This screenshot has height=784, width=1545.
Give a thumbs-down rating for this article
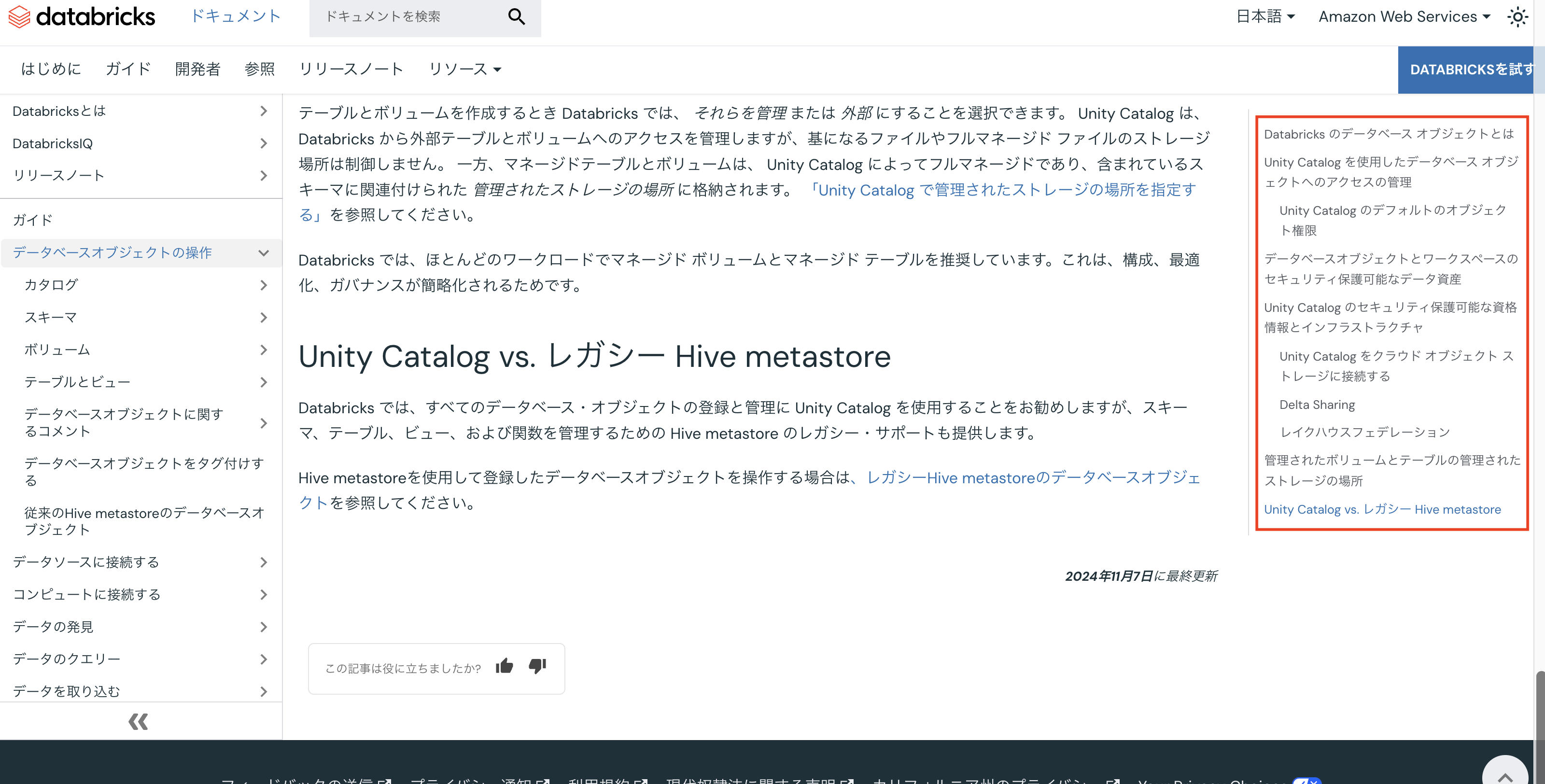click(x=537, y=668)
